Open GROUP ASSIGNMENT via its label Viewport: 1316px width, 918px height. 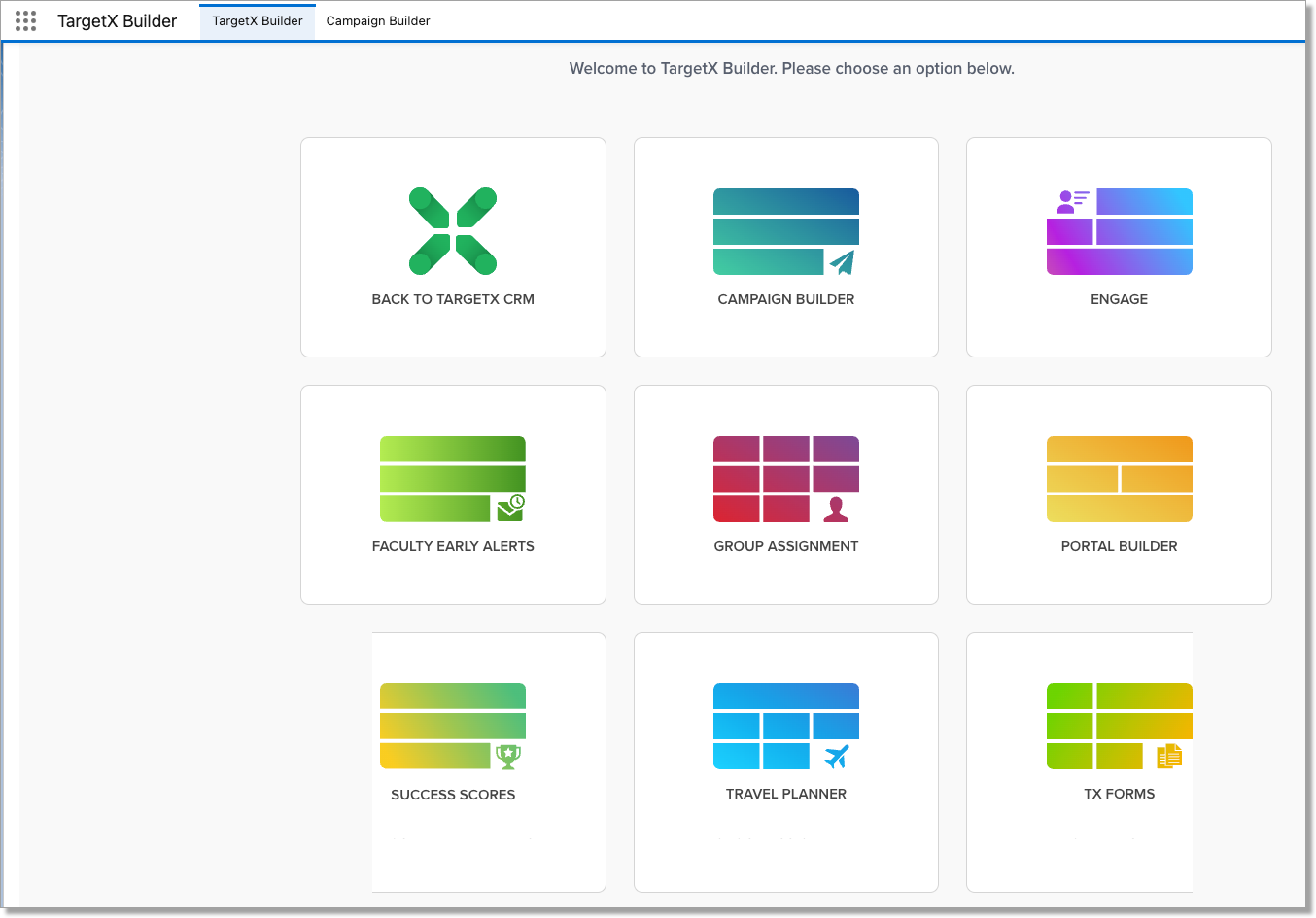pos(785,546)
